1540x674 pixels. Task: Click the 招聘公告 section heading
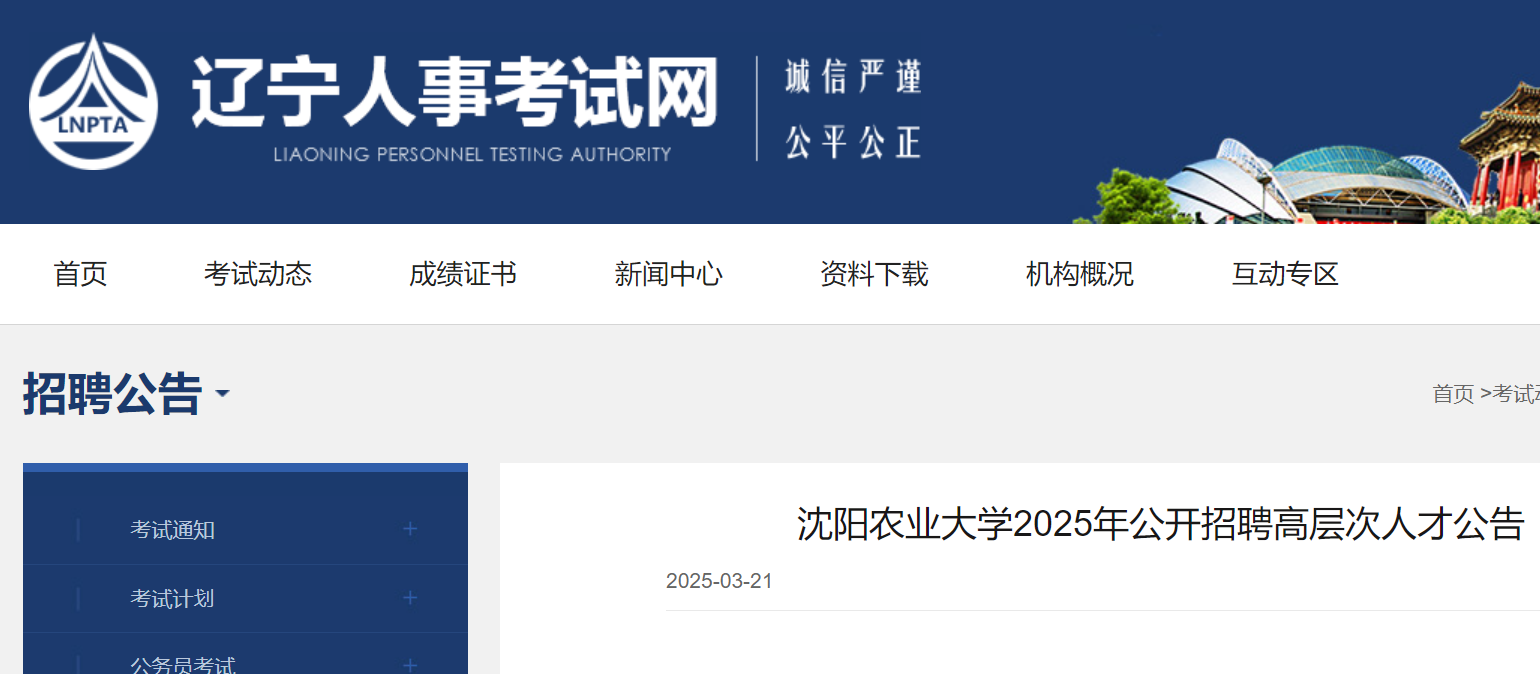coord(112,393)
